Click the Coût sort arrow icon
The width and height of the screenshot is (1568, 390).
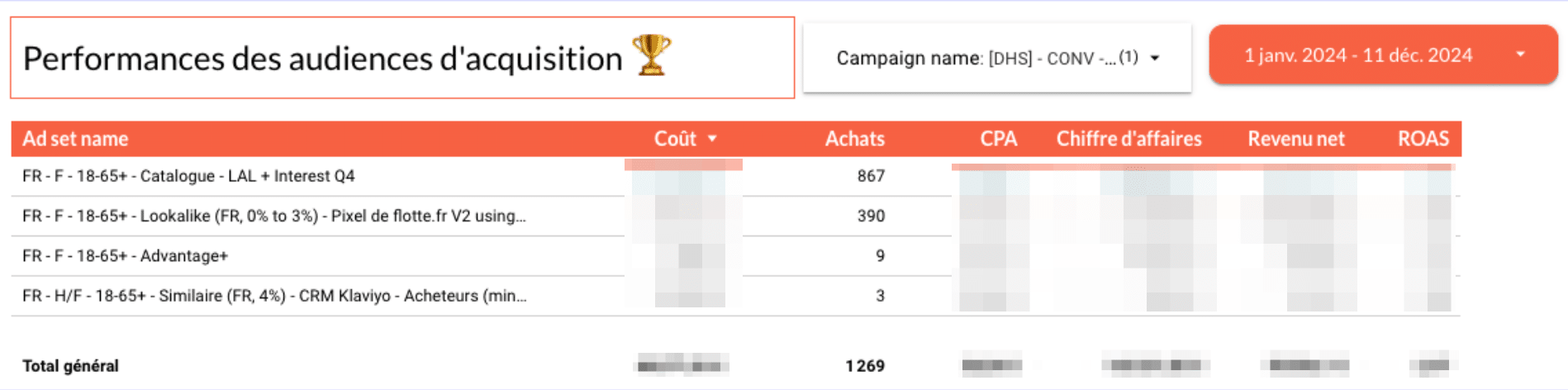click(x=712, y=139)
